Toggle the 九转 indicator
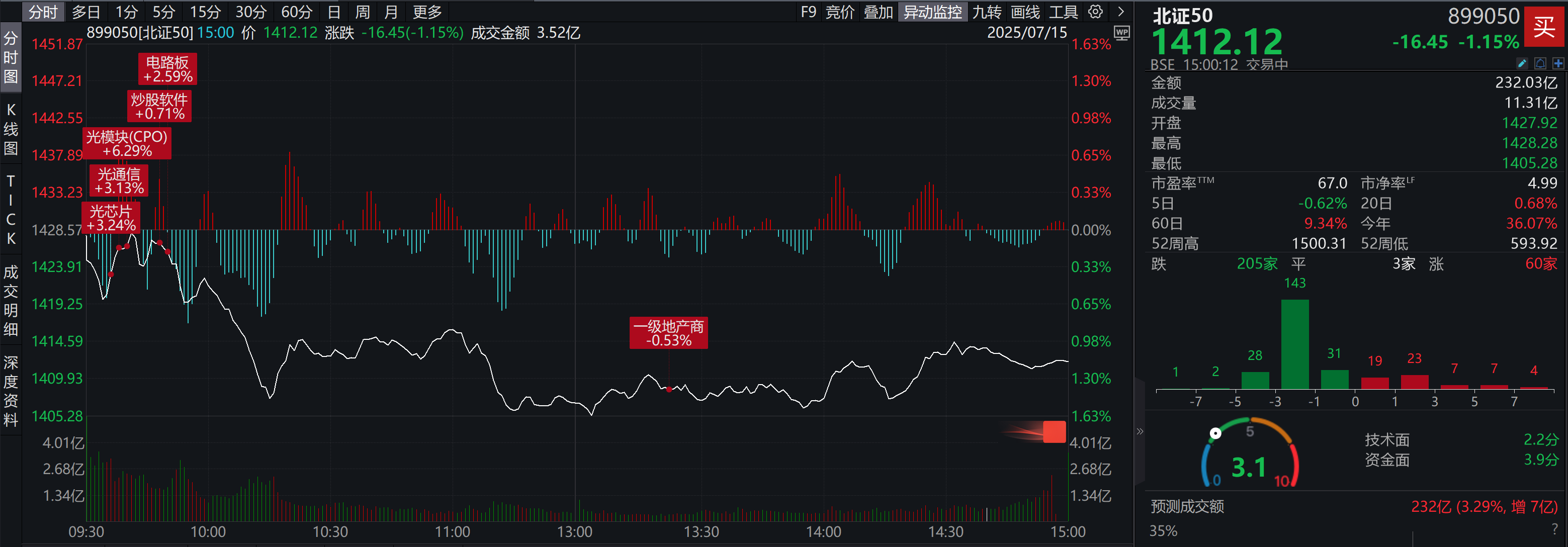This screenshot has width=1568, height=547. click(x=986, y=12)
